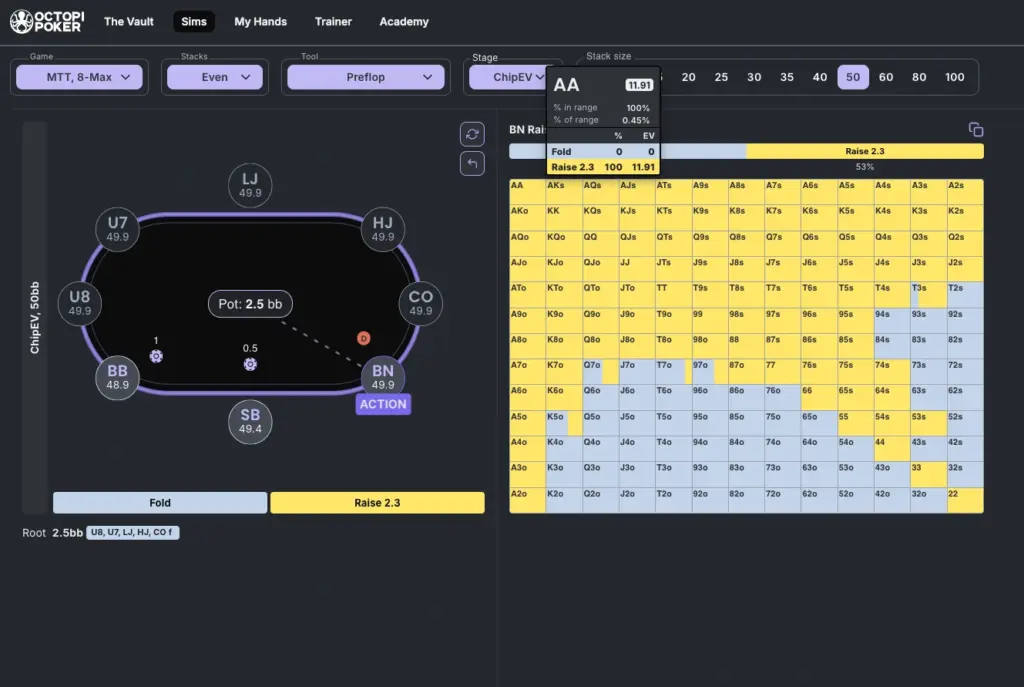Select the TT hand cell

click(x=673, y=295)
